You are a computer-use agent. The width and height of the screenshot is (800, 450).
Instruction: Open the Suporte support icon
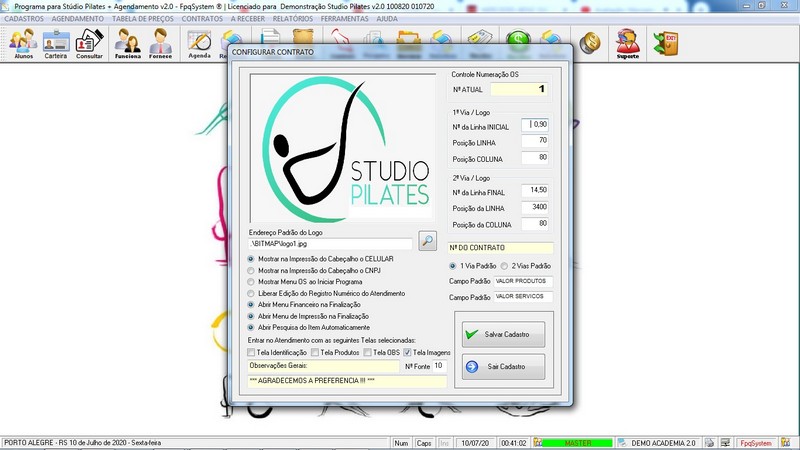(x=628, y=43)
